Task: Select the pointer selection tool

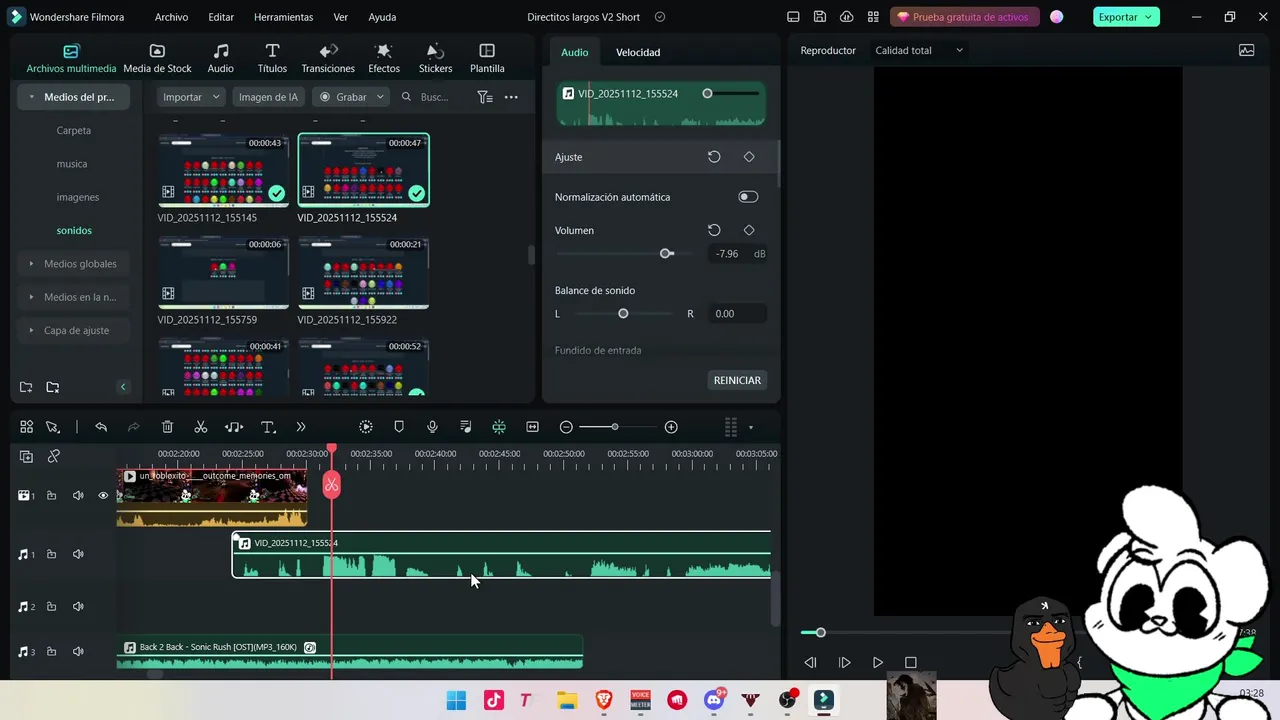Action: (53, 427)
